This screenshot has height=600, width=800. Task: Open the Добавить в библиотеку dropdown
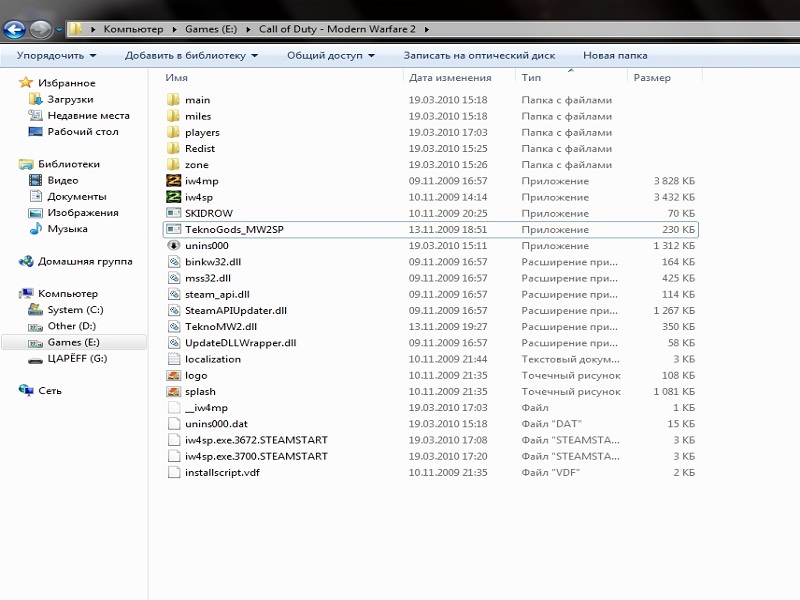click(191, 55)
